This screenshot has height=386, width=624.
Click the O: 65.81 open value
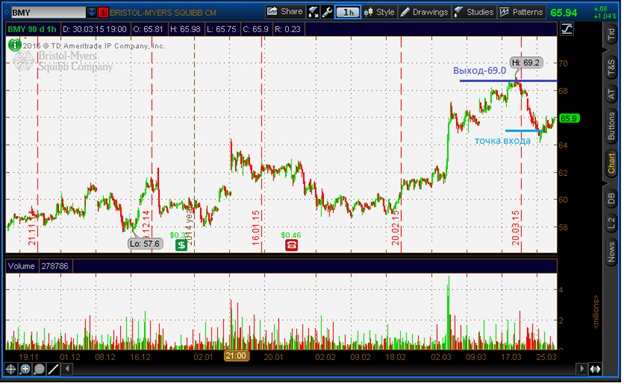point(148,29)
